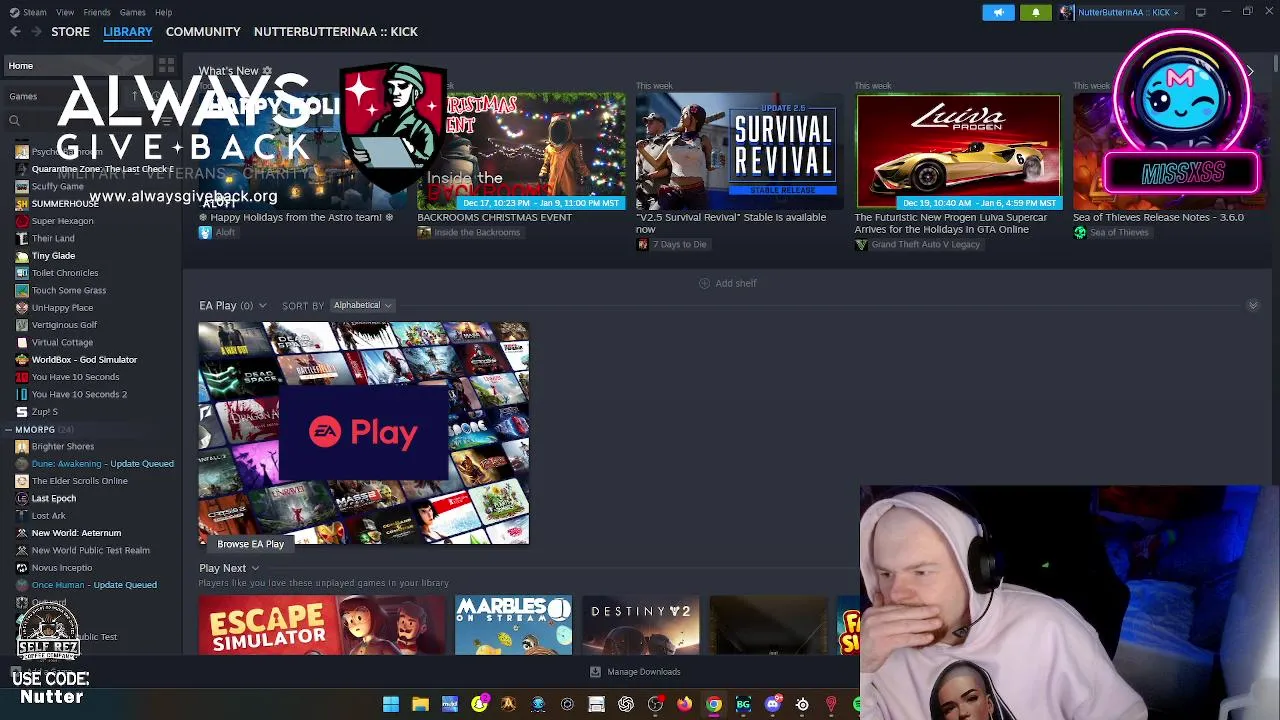Open Snapchat from the taskbar
Viewport: 1280px width, 720px height.
coord(479,704)
